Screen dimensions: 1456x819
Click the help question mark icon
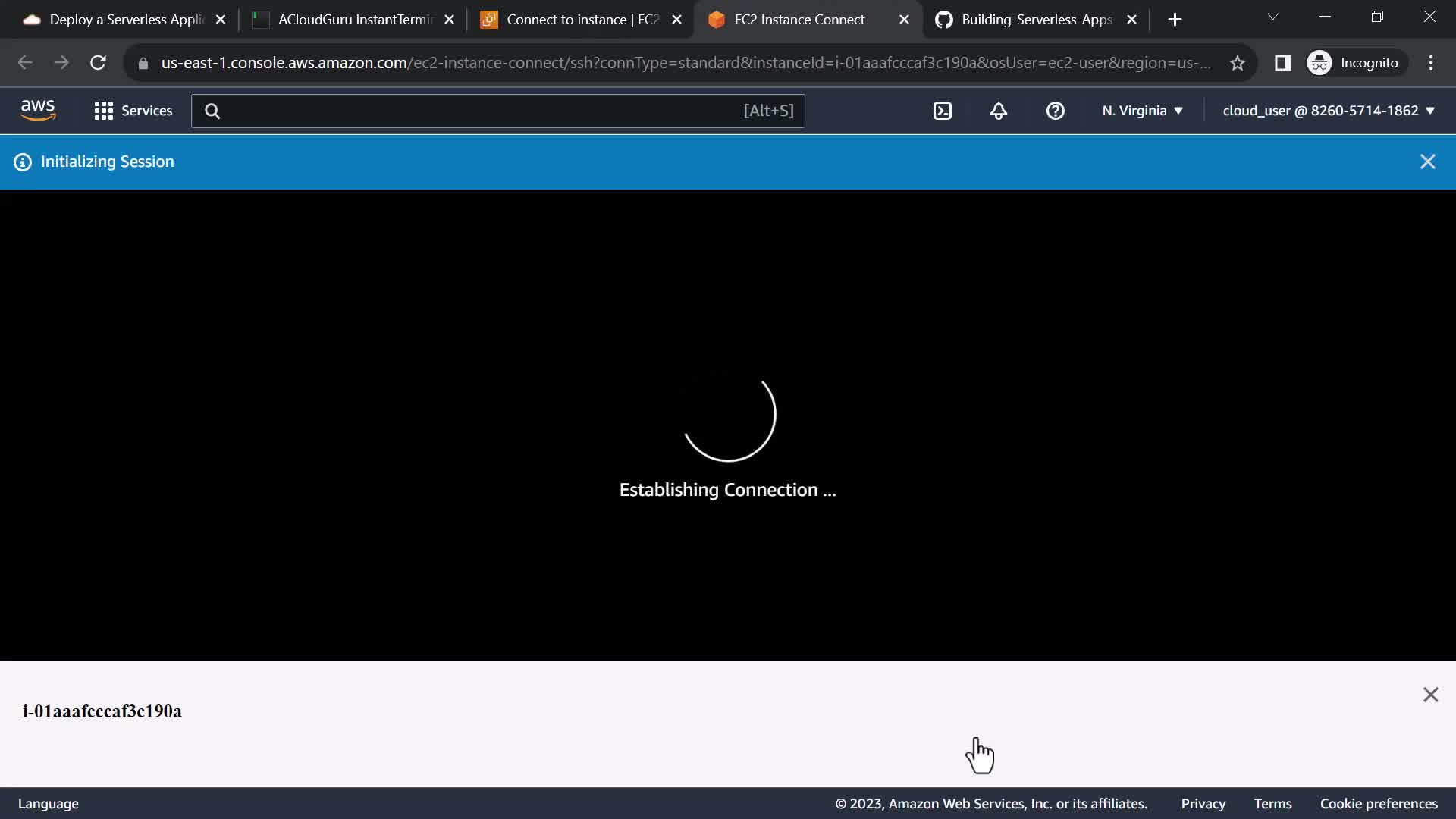pyautogui.click(x=1055, y=111)
